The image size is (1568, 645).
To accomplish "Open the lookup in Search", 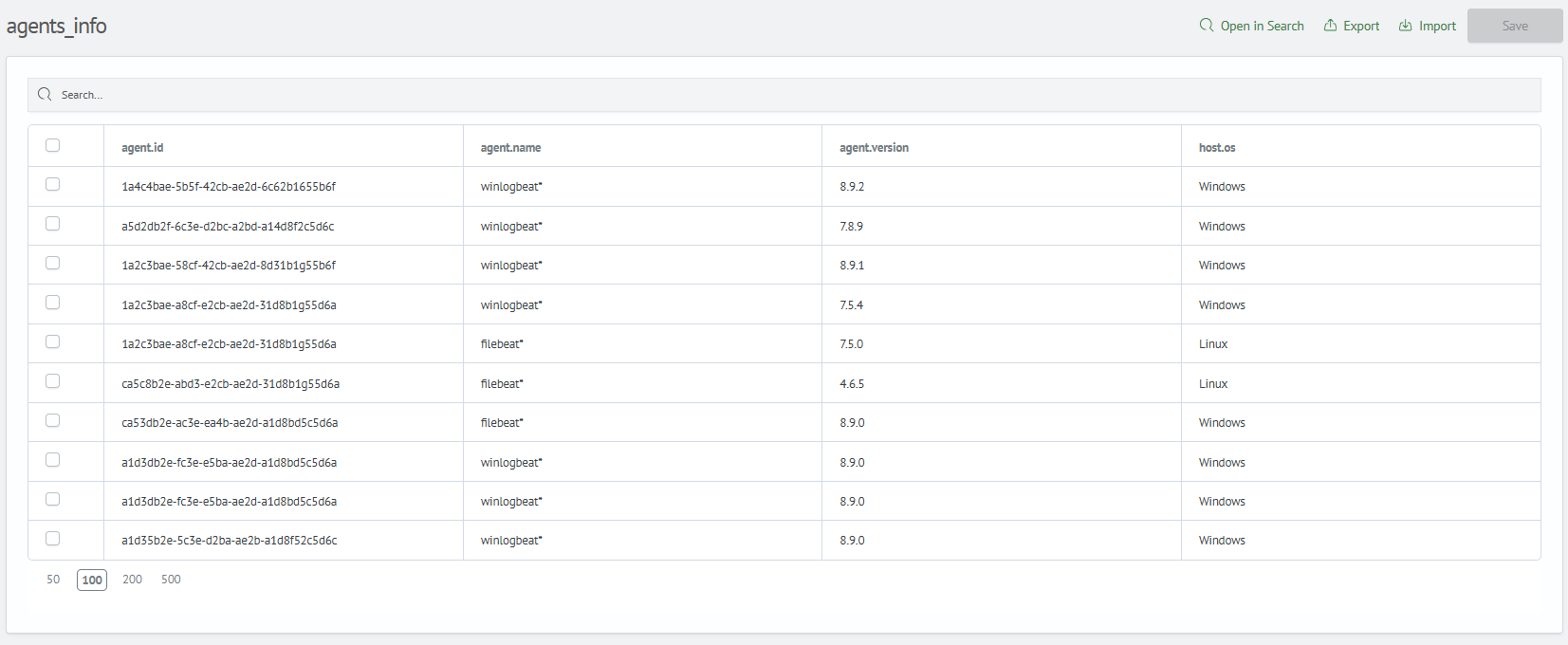I will [1251, 26].
